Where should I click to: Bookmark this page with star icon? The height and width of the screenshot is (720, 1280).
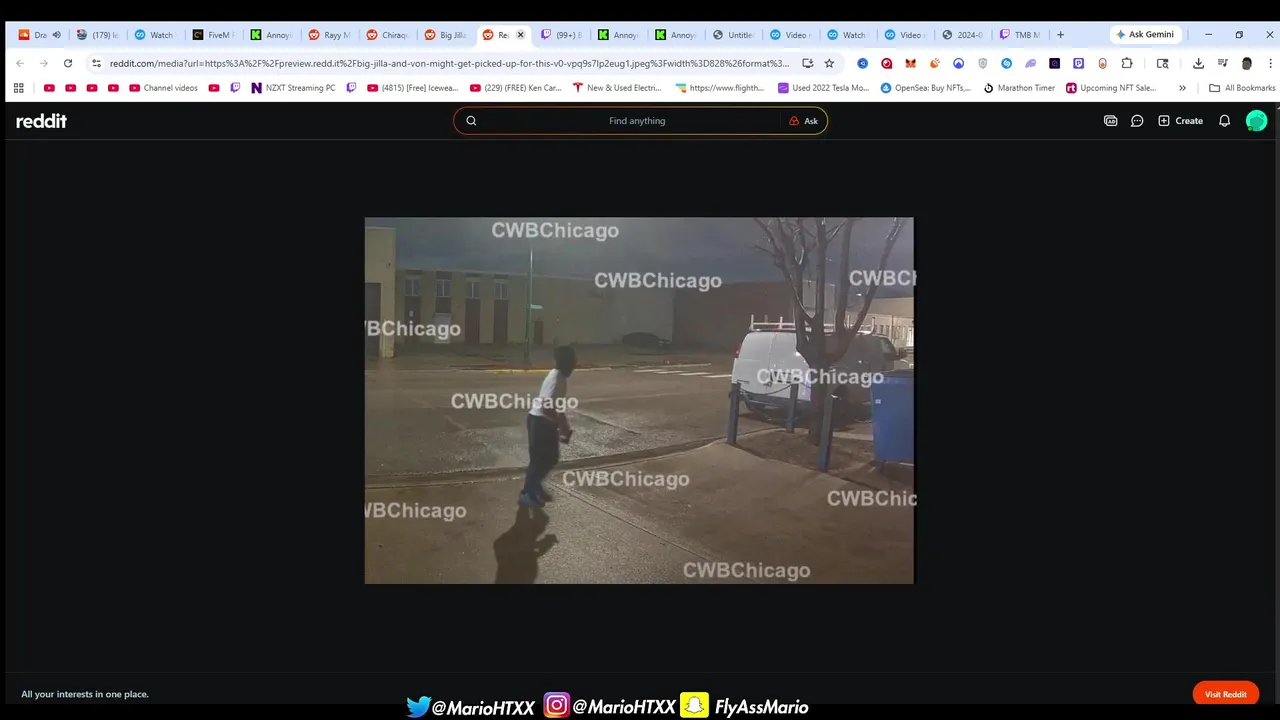(x=829, y=63)
